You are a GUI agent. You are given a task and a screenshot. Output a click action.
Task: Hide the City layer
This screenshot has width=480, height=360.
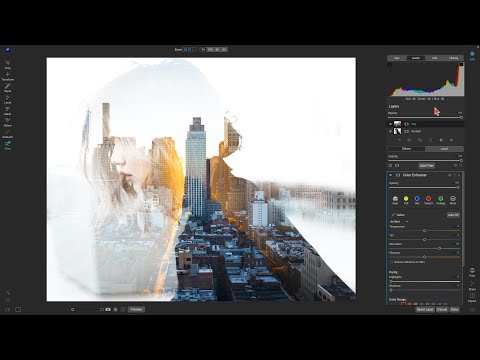[390, 124]
